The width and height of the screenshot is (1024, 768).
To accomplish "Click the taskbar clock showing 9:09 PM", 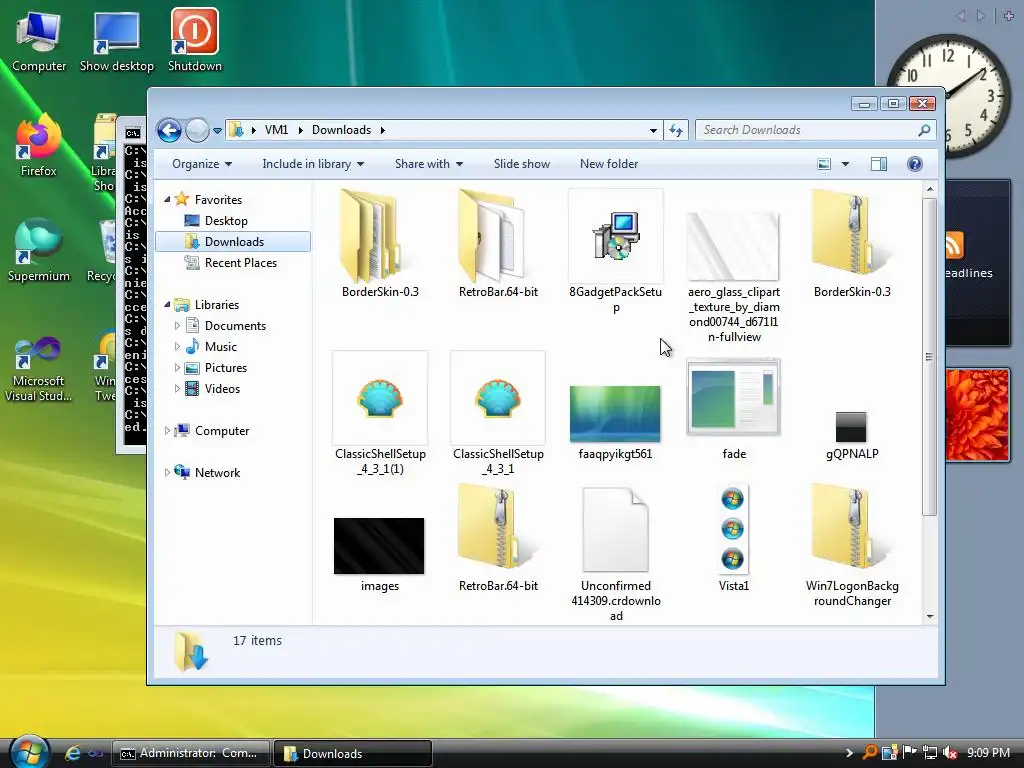I will (x=988, y=753).
